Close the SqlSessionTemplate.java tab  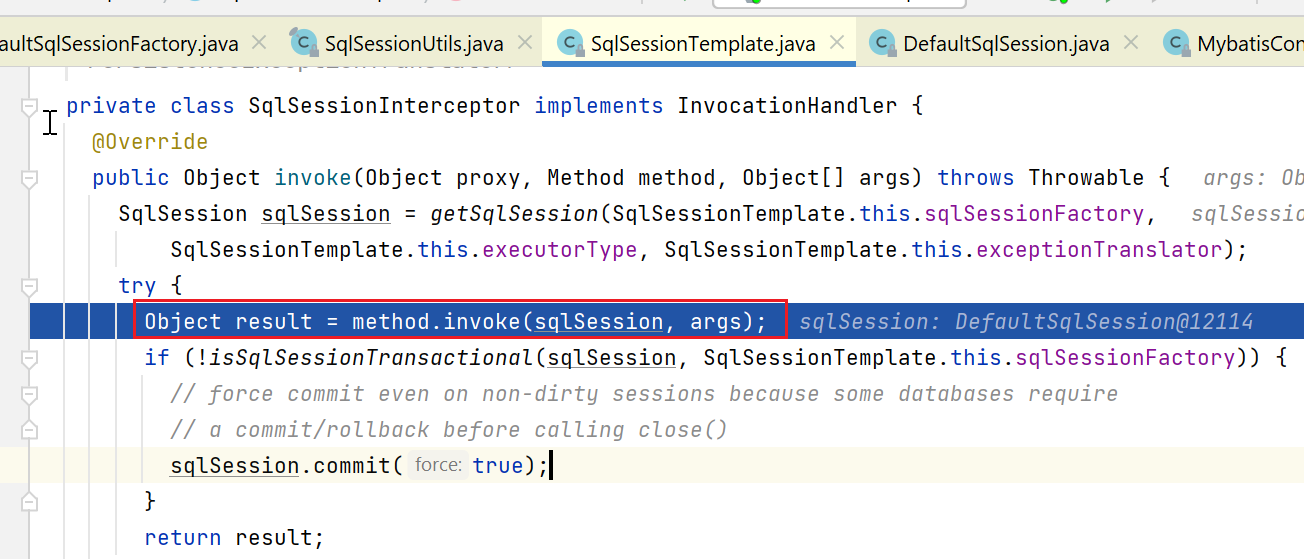point(838,43)
